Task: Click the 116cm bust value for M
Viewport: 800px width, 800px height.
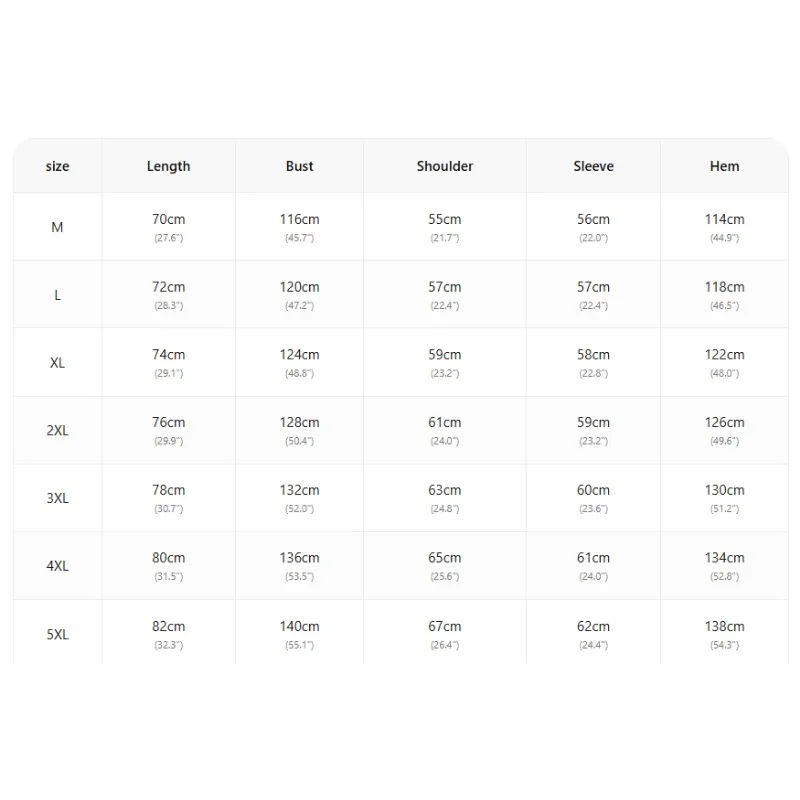Action: point(299,219)
